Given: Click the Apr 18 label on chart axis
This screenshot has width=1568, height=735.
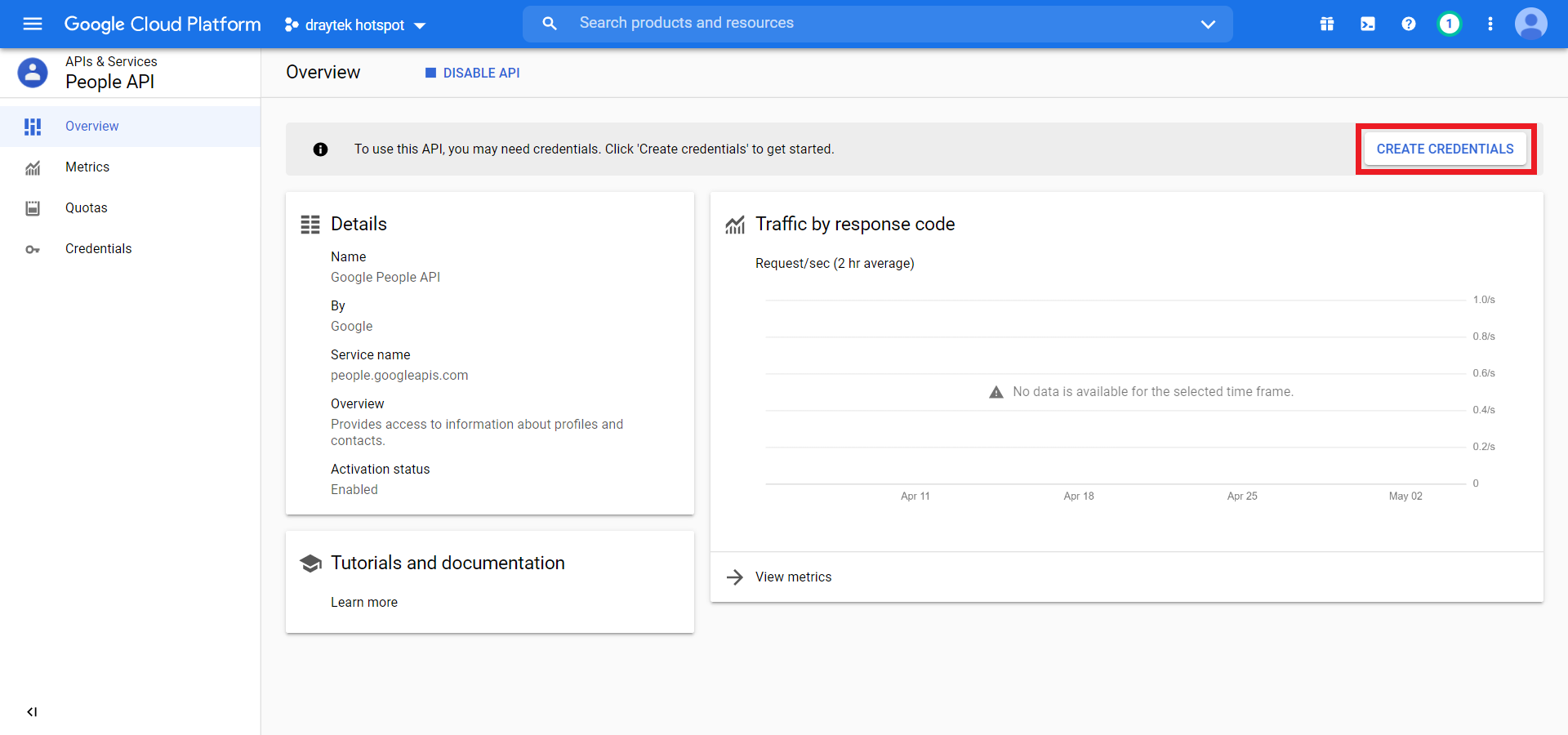Looking at the screenshot, I should (1079, 496).
